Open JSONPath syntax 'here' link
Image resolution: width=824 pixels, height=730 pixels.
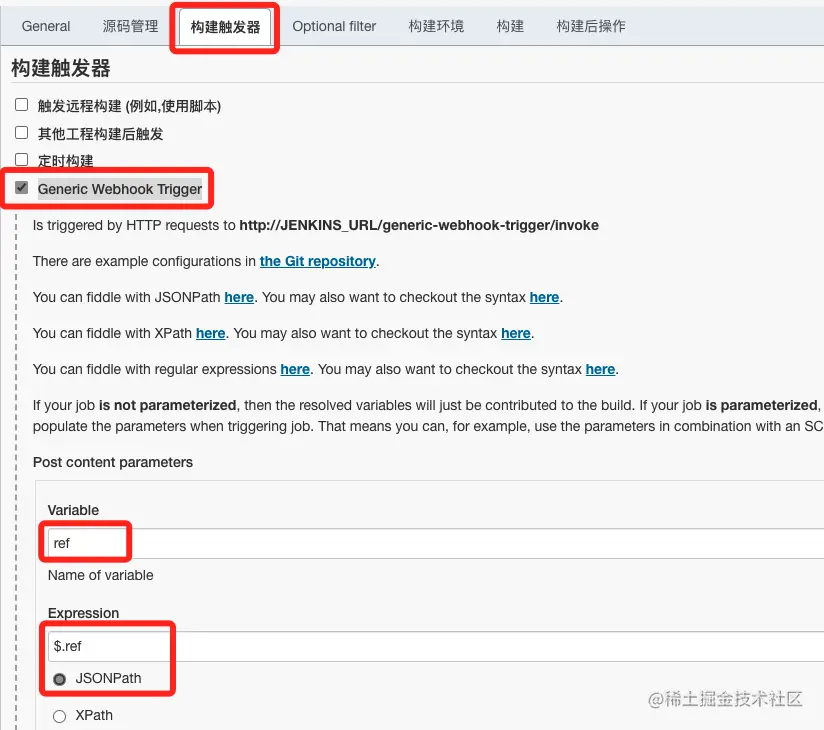click(544, 297)
